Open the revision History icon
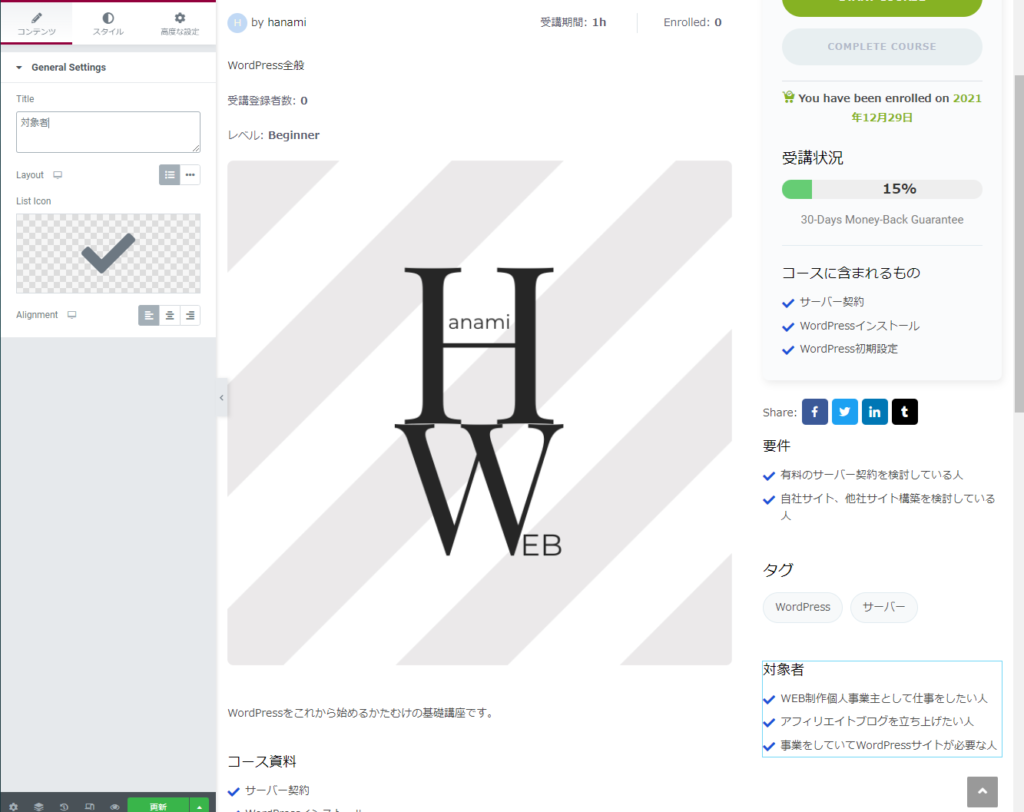1024x812 pixels. coord(64,806)
